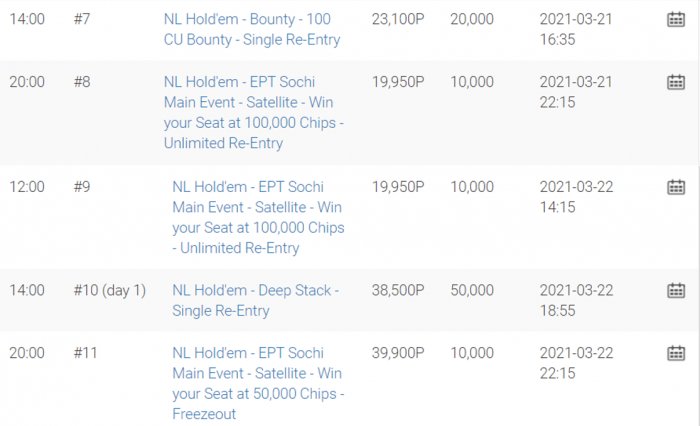Open the Satellite Freezeout 50,000 Chips link
The image size is (700, 426).
pyautogui.click(x=258, y=383)
